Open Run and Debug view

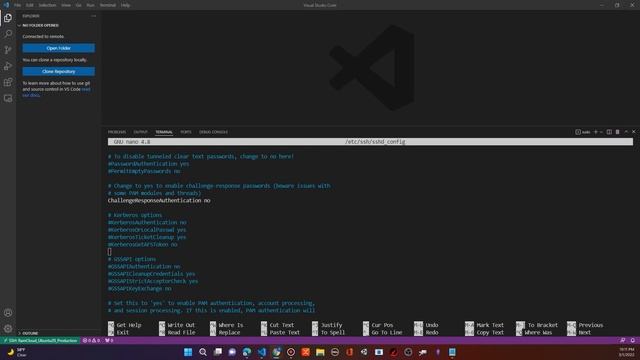(8, 66)
